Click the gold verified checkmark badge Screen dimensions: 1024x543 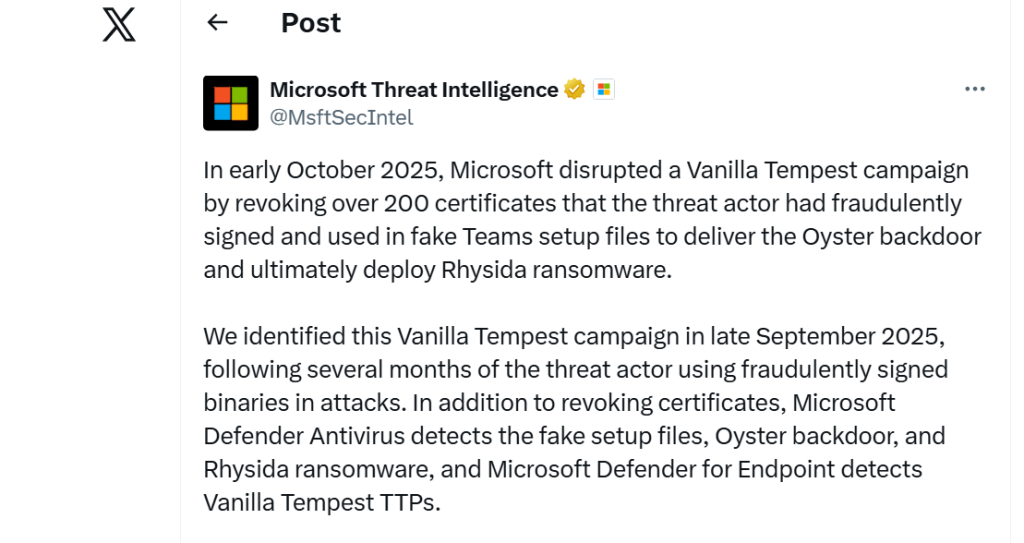(x=574, y=90)
